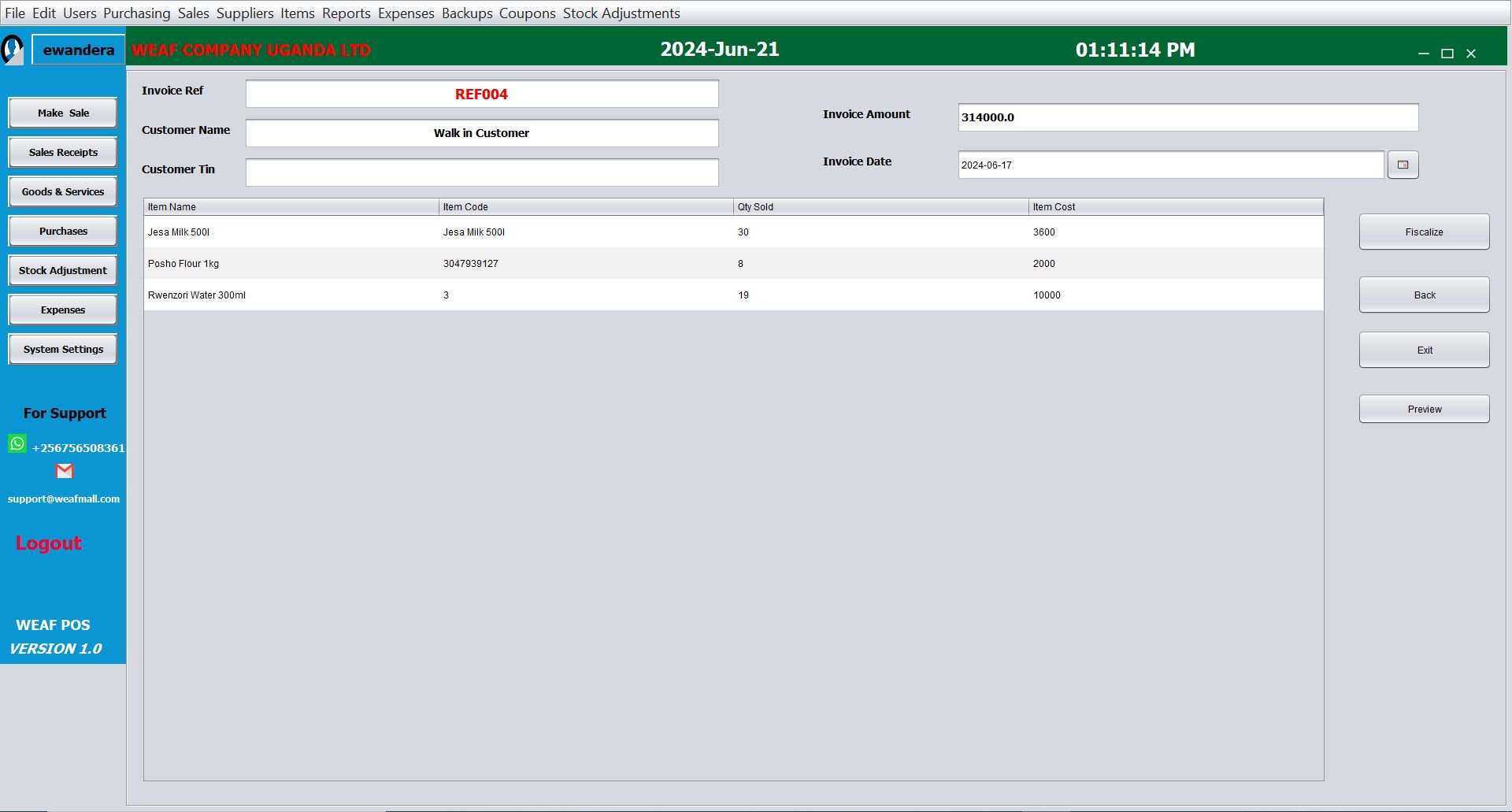Open the Stock Adjustments menu
This screenshot has width=1512, height=812.
(x=621, y=13)
